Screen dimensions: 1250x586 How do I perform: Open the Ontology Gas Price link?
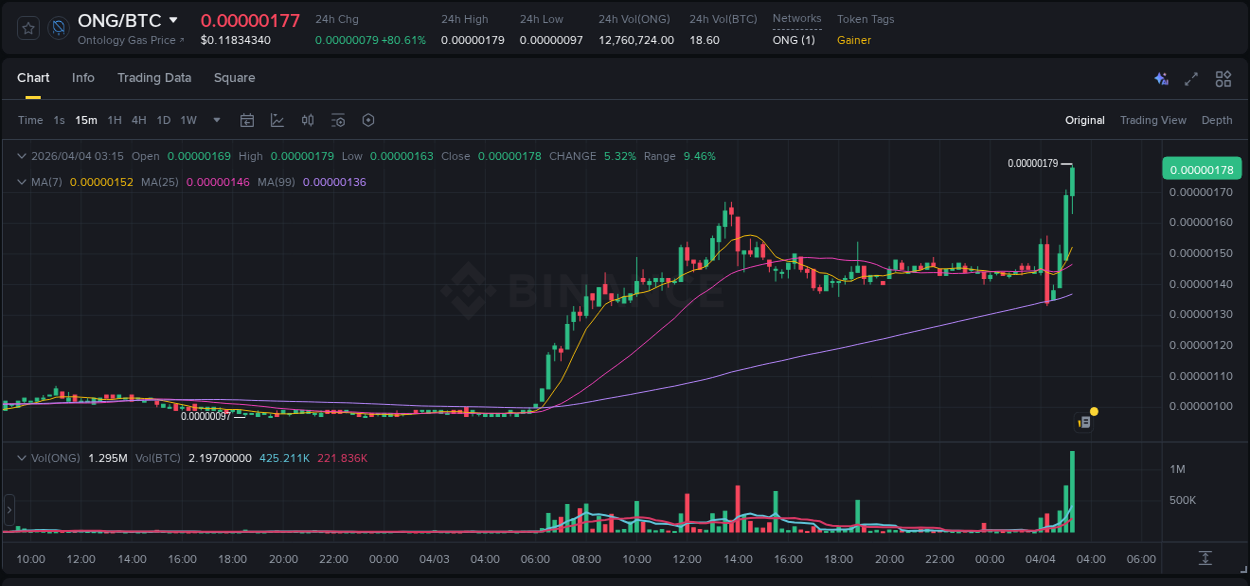point(131,40)
